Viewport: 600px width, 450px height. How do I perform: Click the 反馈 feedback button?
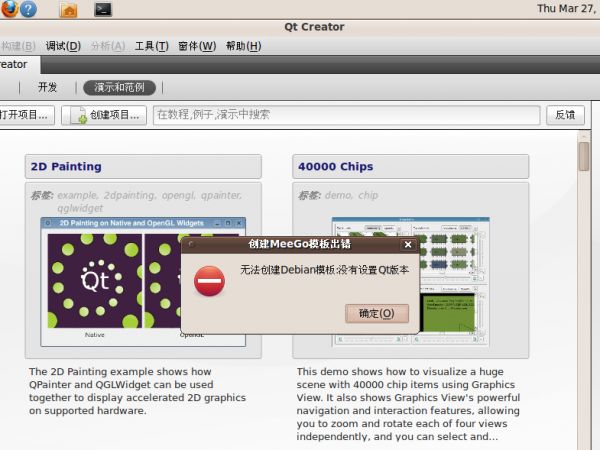(x=565, y=115)
